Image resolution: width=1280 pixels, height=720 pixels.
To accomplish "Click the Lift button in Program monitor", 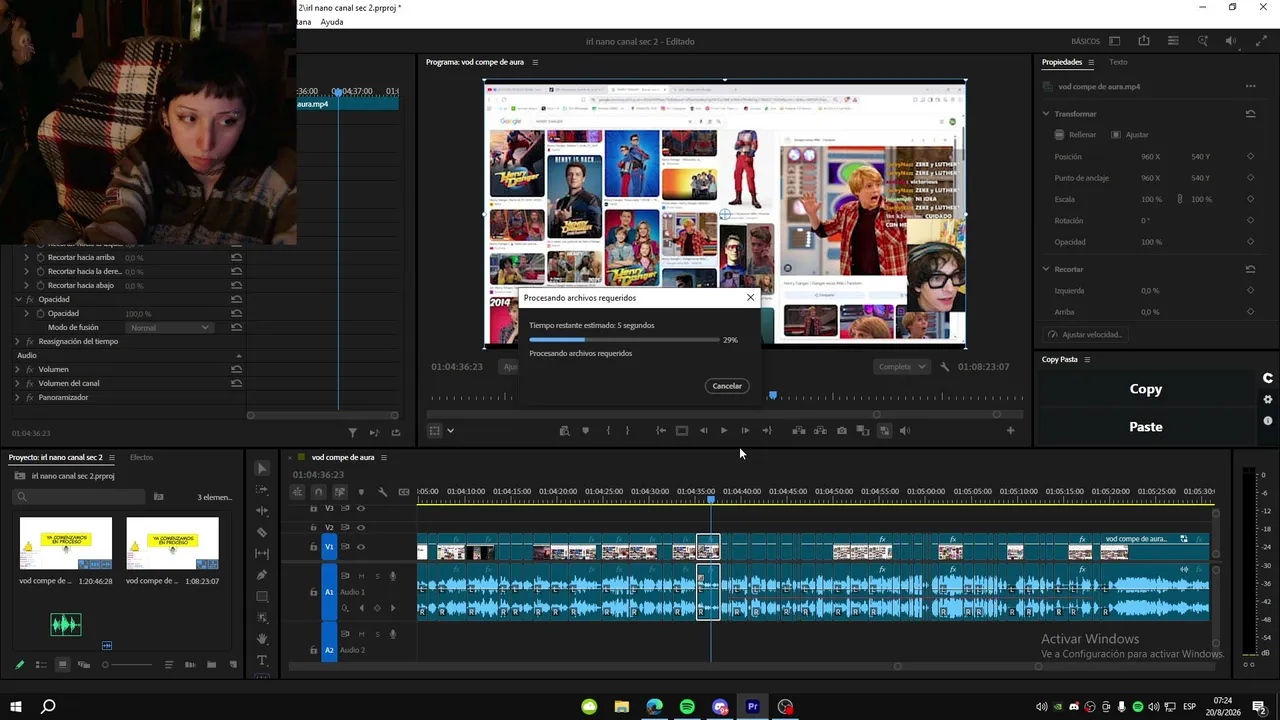I will point(799,431).
